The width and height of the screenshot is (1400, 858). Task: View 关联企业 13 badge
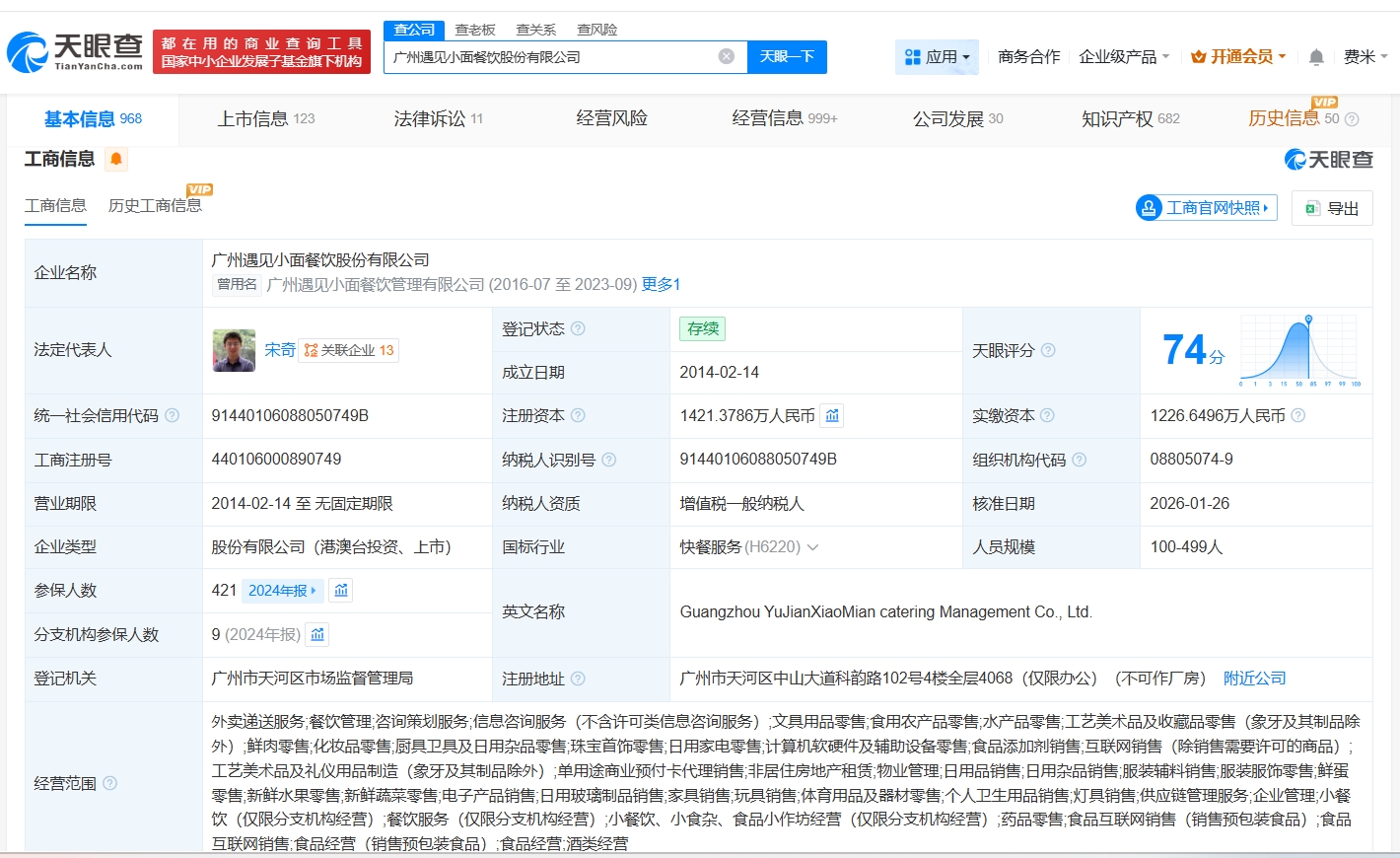point(349,350)
